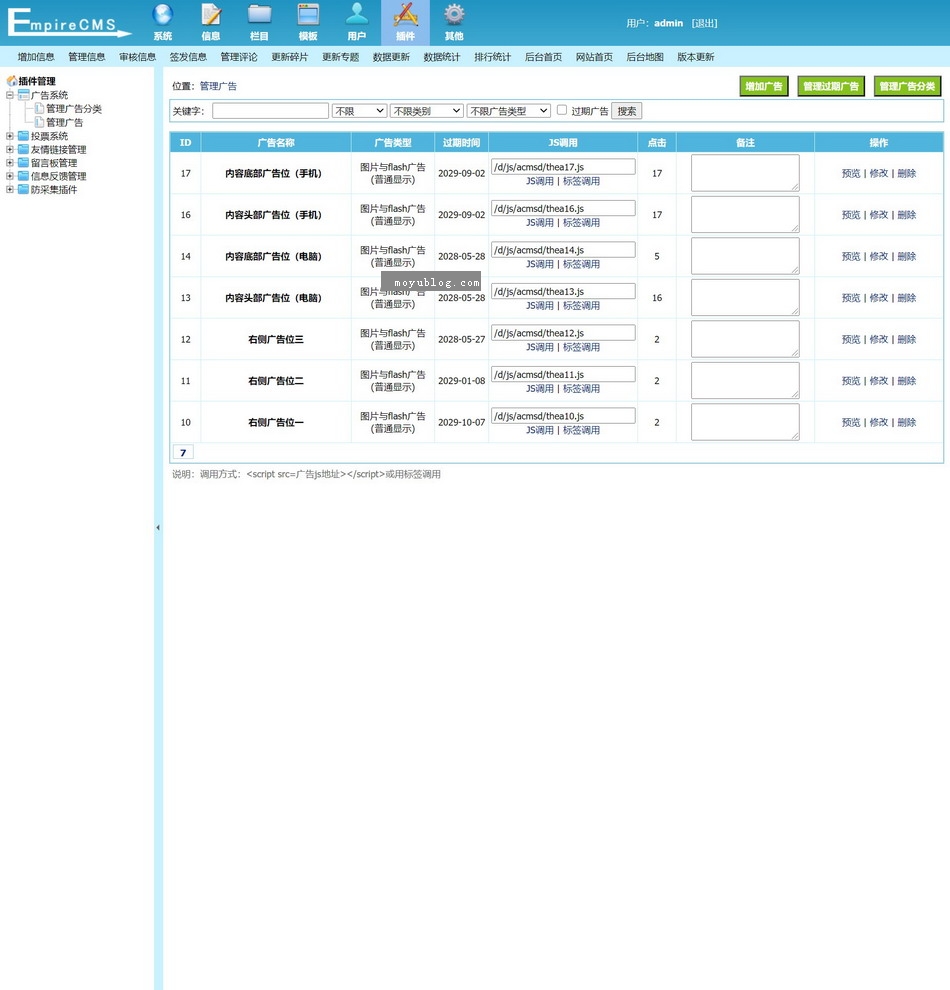Click the green 增加广告 button
This screenshot has width=950, height=990.
click(764, 86)
